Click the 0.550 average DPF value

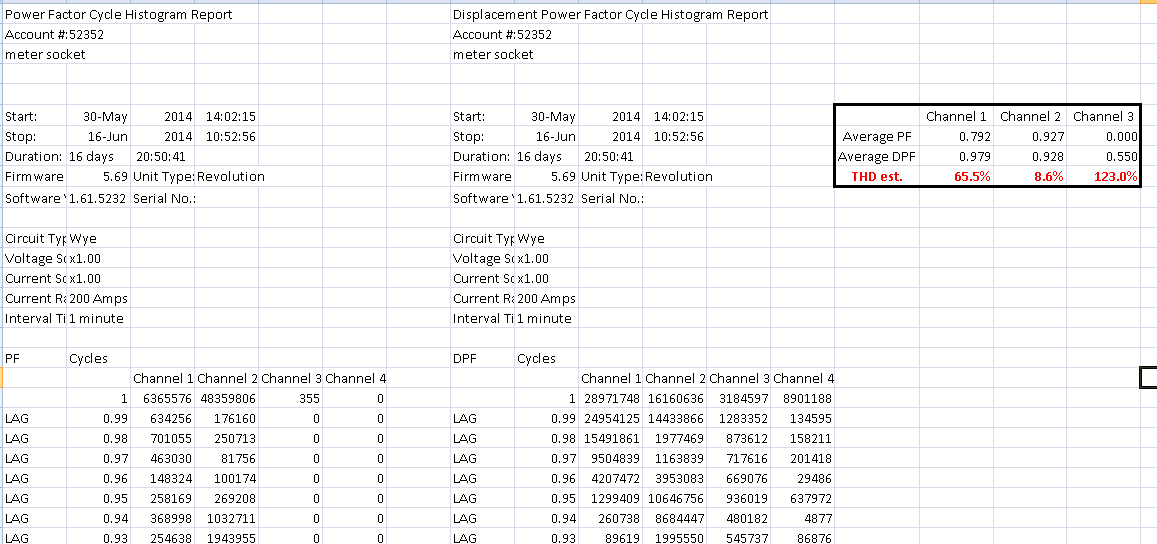[1120, 157]
